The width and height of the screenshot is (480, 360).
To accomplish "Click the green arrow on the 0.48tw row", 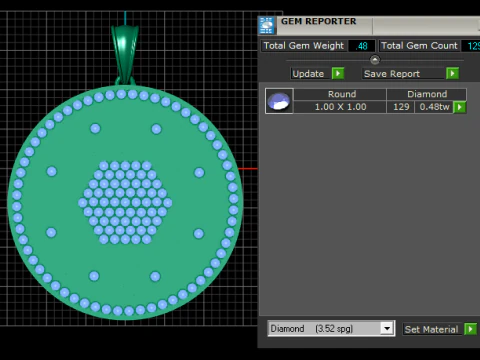I will [460, 107].
